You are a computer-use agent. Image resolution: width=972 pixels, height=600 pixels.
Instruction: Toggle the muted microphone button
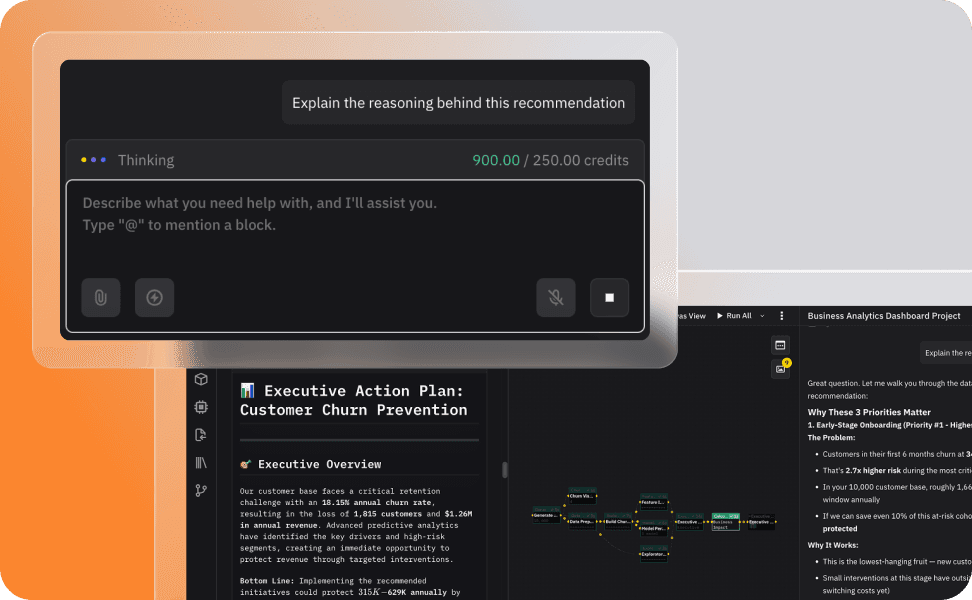click(x=555, y=297)
